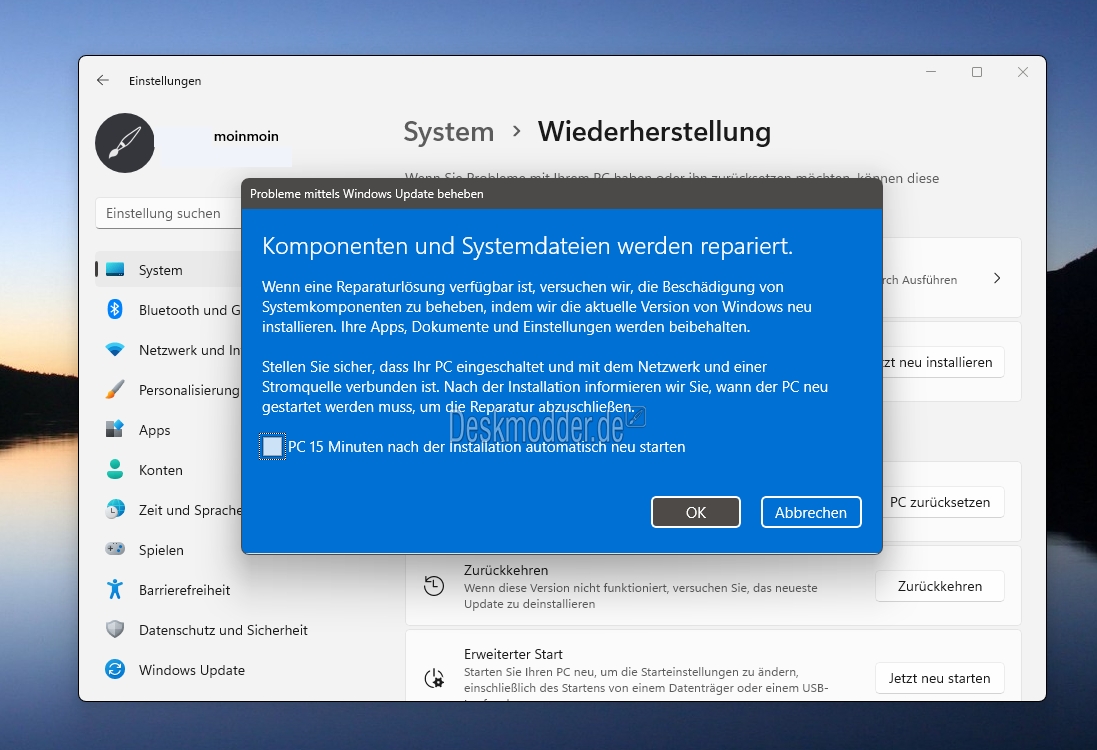
Task: Click the Konten person icon
Action: click(115, 469)
